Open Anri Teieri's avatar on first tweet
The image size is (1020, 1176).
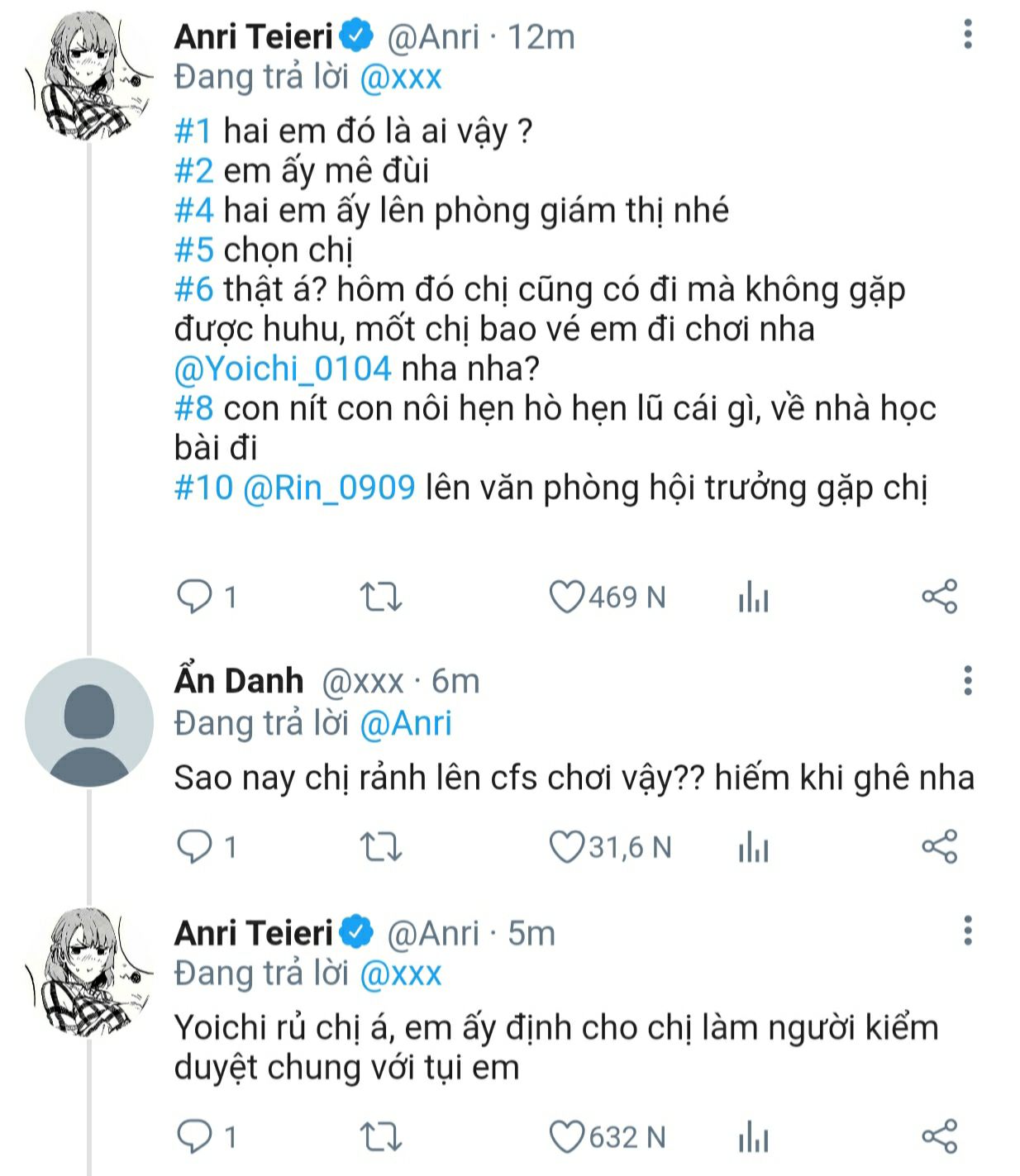click(88, 77)
